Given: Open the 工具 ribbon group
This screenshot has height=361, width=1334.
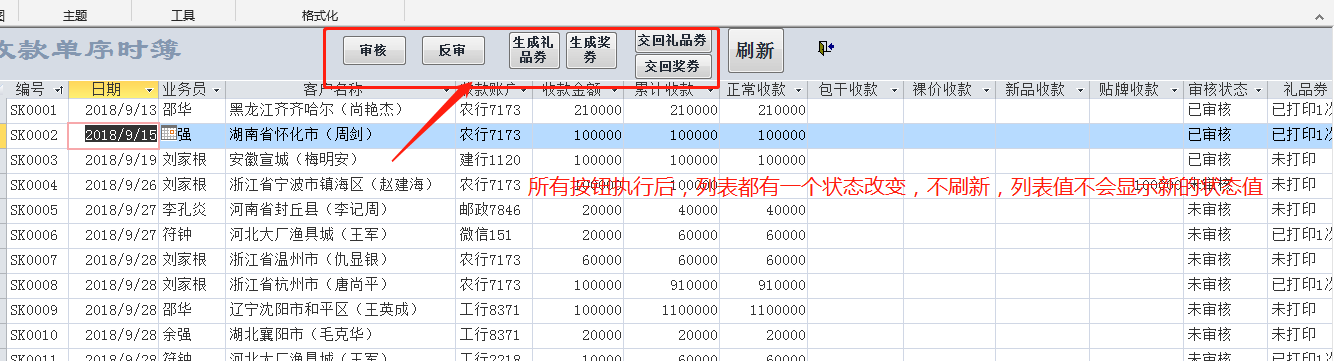Looking at the screenshot, I should (183, 16).
